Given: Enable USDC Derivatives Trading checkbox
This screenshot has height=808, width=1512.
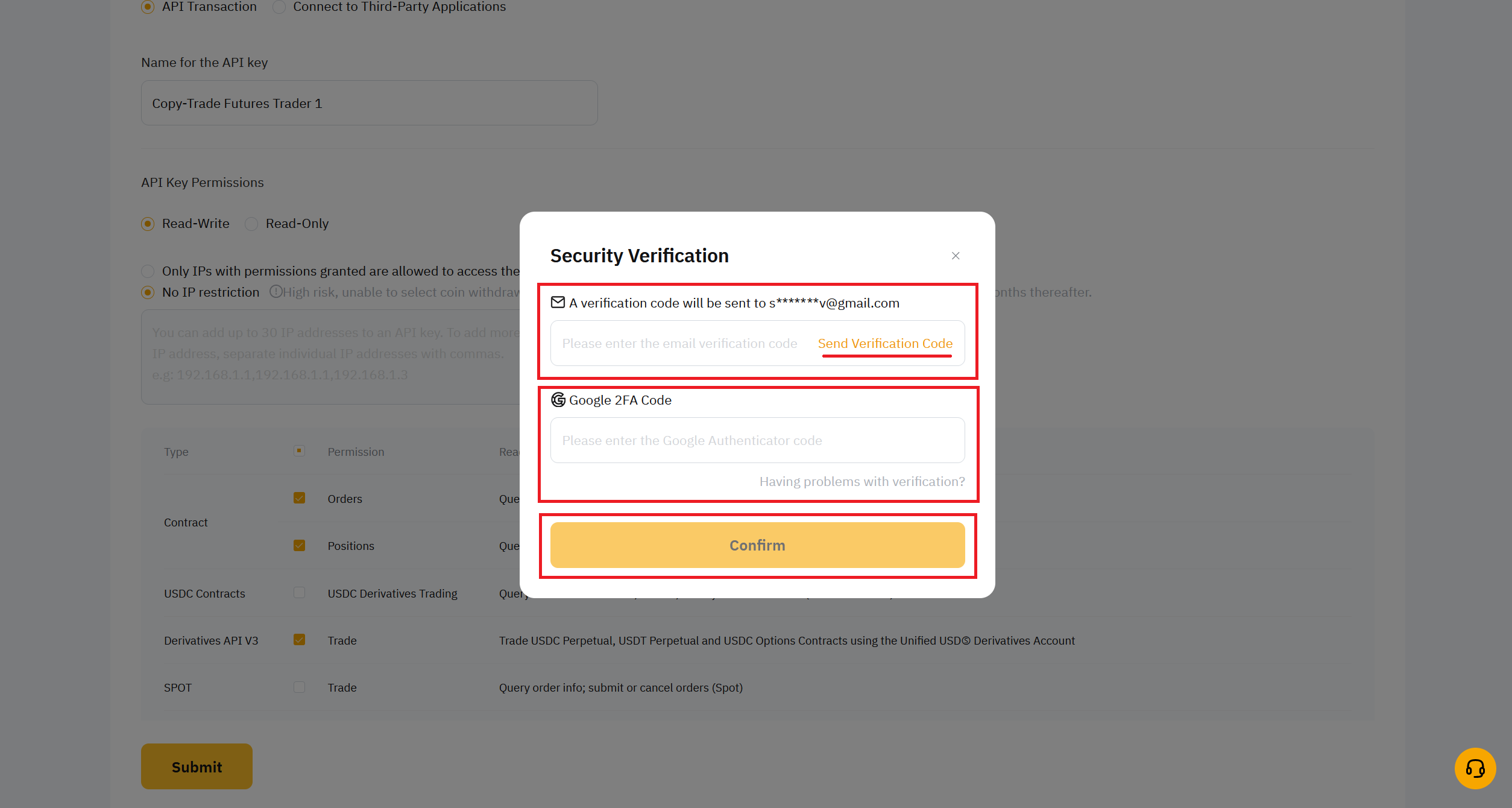Looking at the screenshot, I should pyautogui.click(x=299, y=593).
